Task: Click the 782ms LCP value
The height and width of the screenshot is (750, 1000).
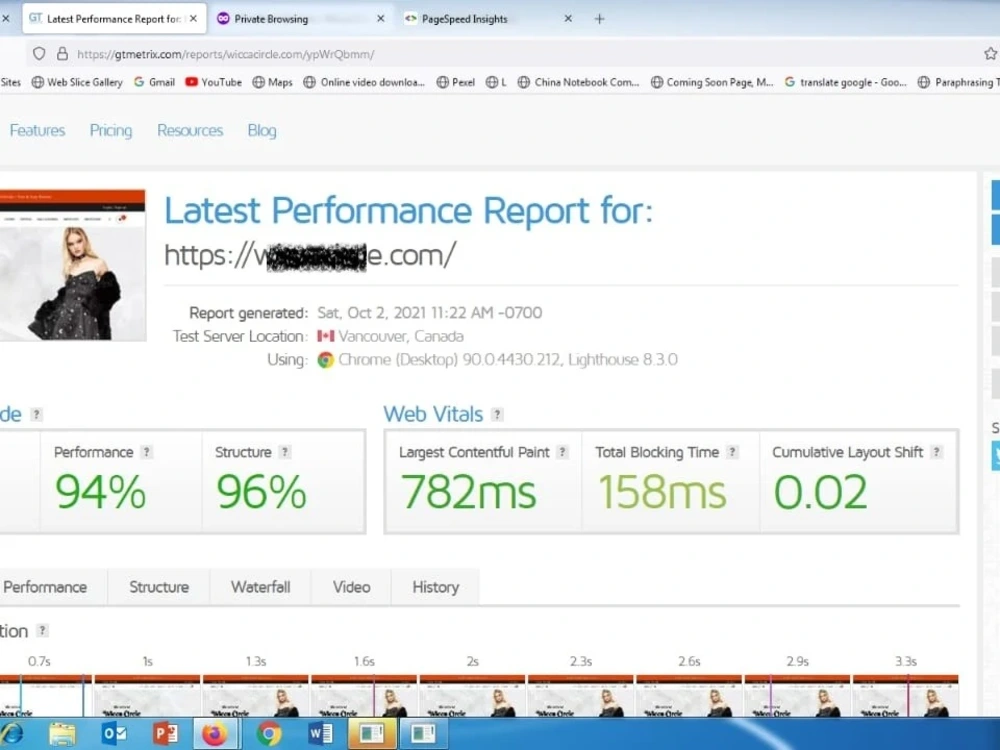Action: pos(468,492)
